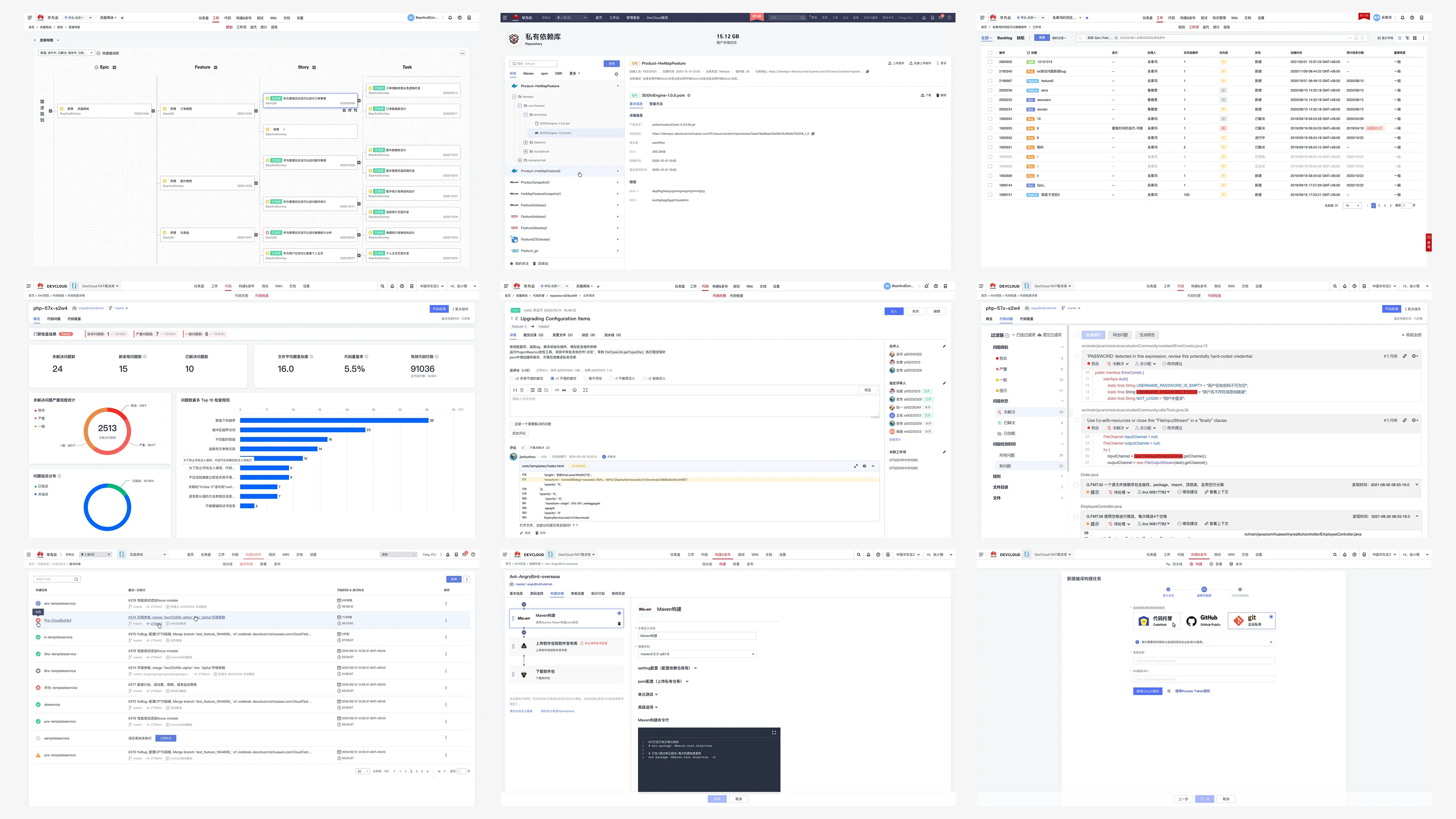Screen dimensions: 1456x819
Task: Open 未分配 assignee dropdown on FileInputStream issue
Action: [1145, 428]
